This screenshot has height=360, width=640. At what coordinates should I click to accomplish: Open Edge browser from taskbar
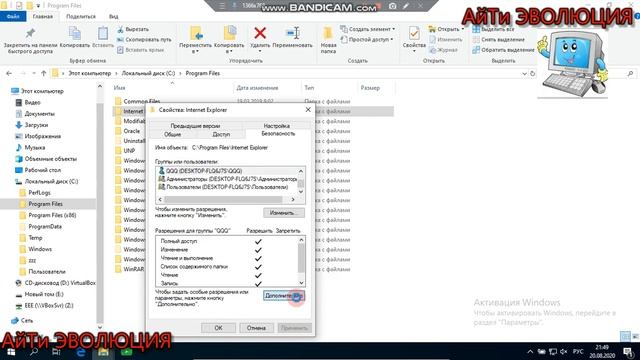[80, 351]
